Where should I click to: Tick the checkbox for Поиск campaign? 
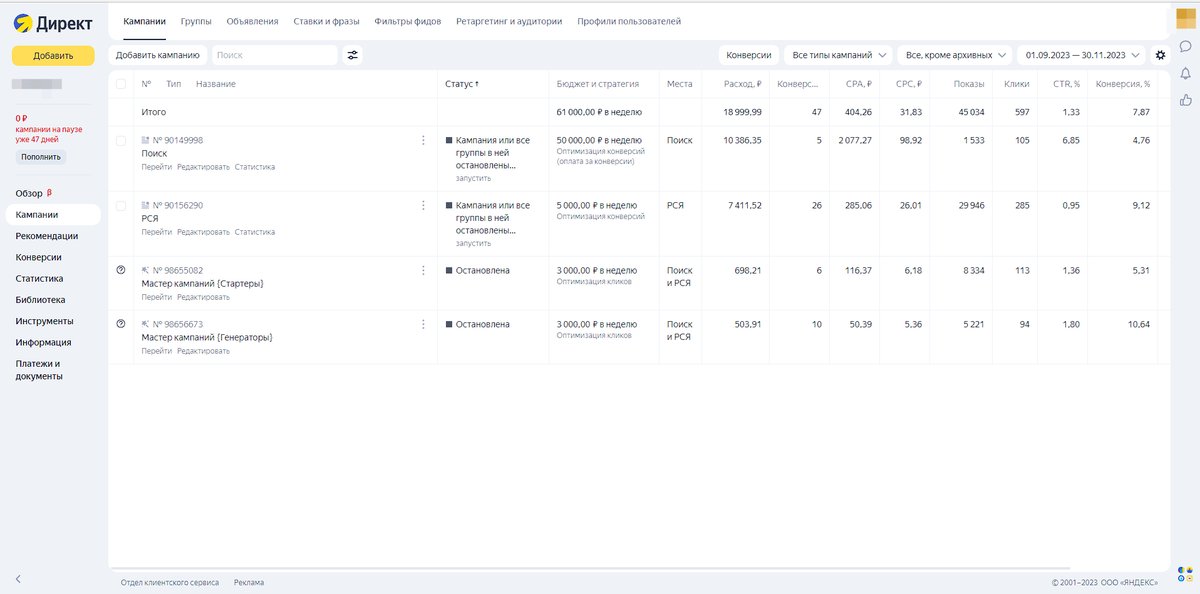(x=121, y=140)
